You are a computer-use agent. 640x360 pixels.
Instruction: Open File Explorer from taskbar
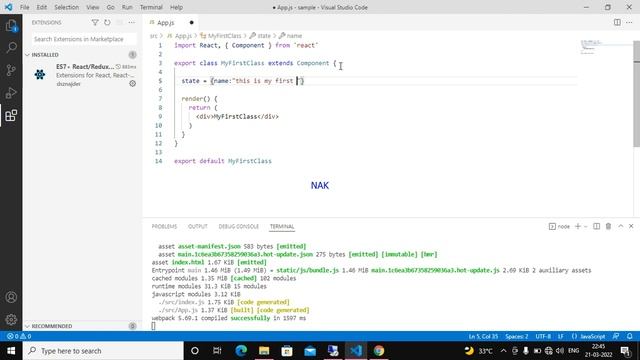pos(264,351)
